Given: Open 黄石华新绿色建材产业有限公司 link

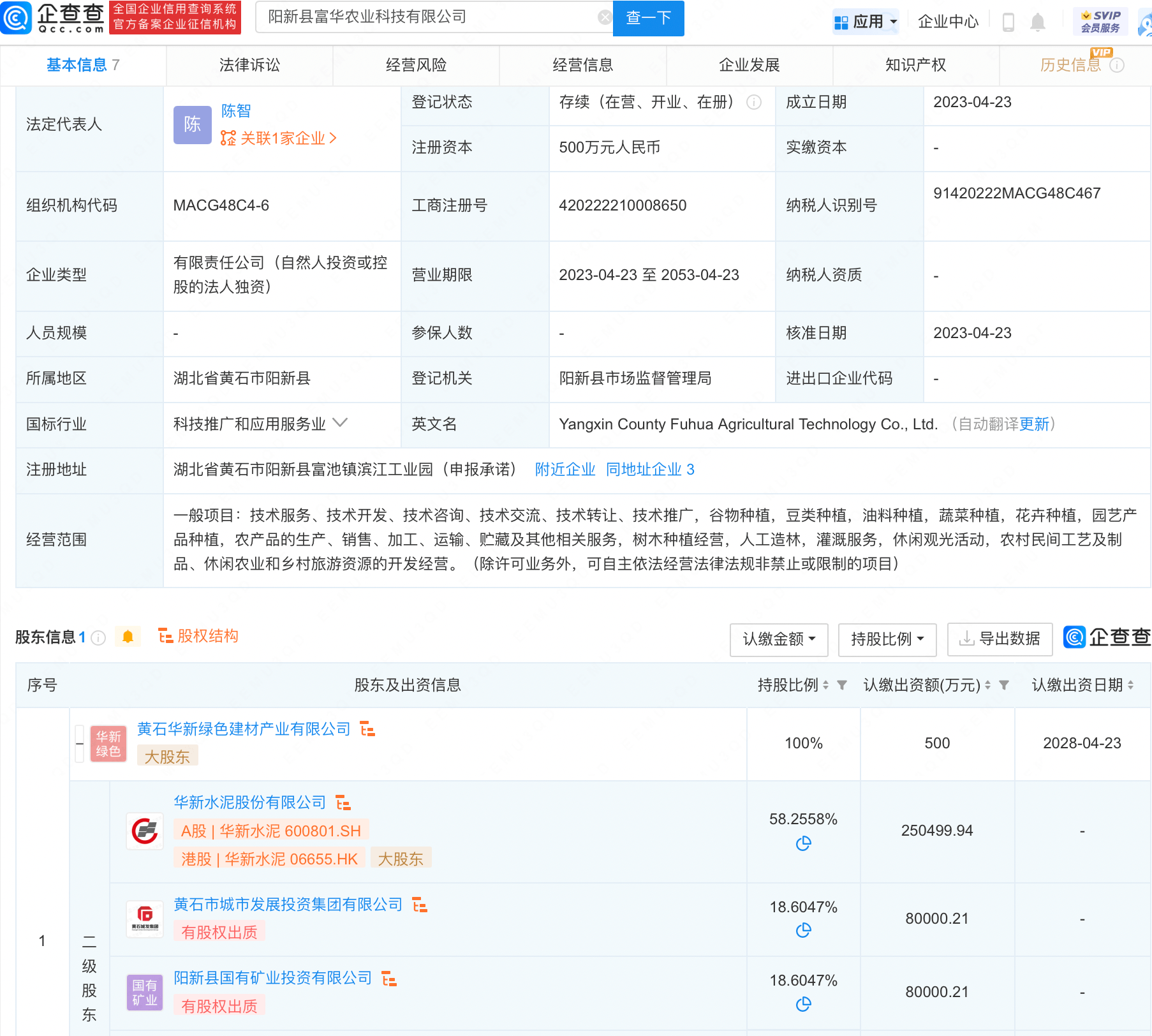Looking at the screenshot, I should (x=244, y=729).
